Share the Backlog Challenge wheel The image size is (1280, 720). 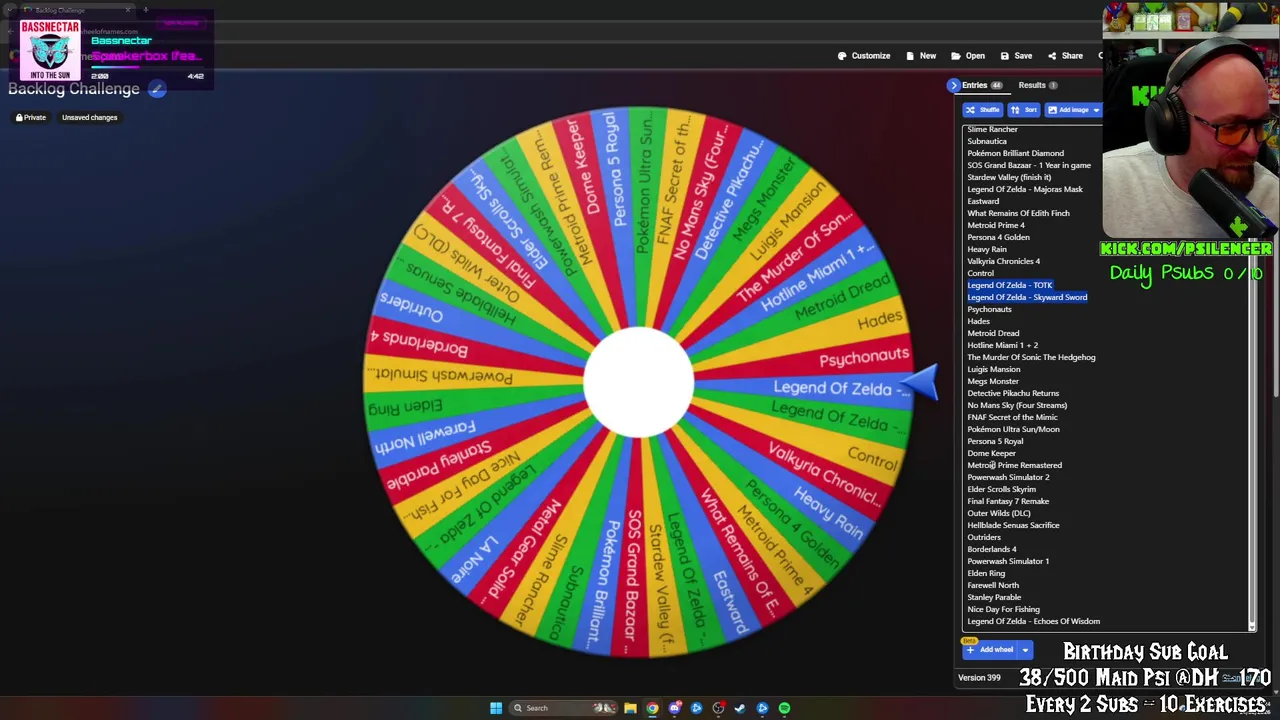click(1065, 56)
